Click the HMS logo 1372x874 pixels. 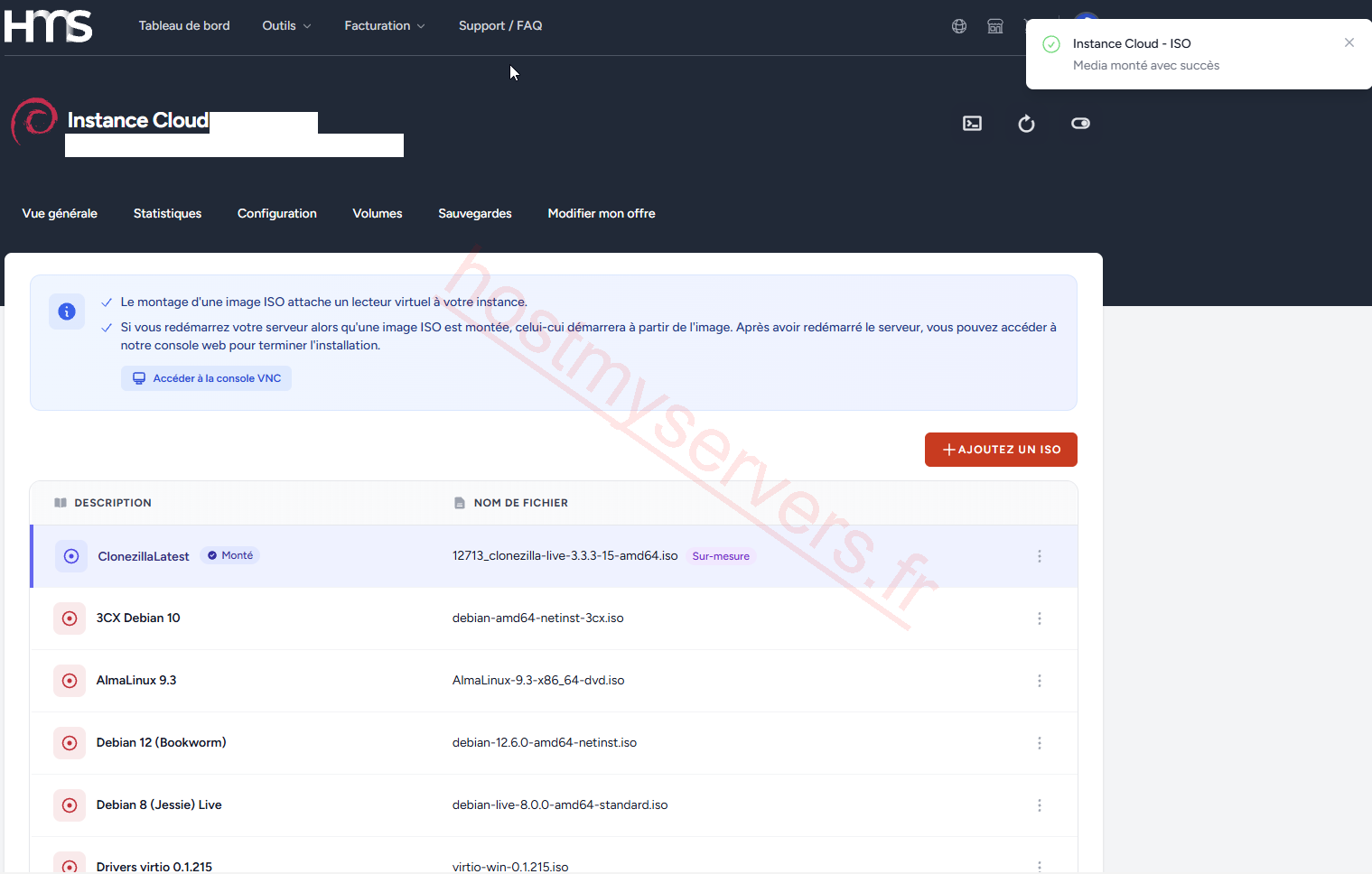point(48,25)
